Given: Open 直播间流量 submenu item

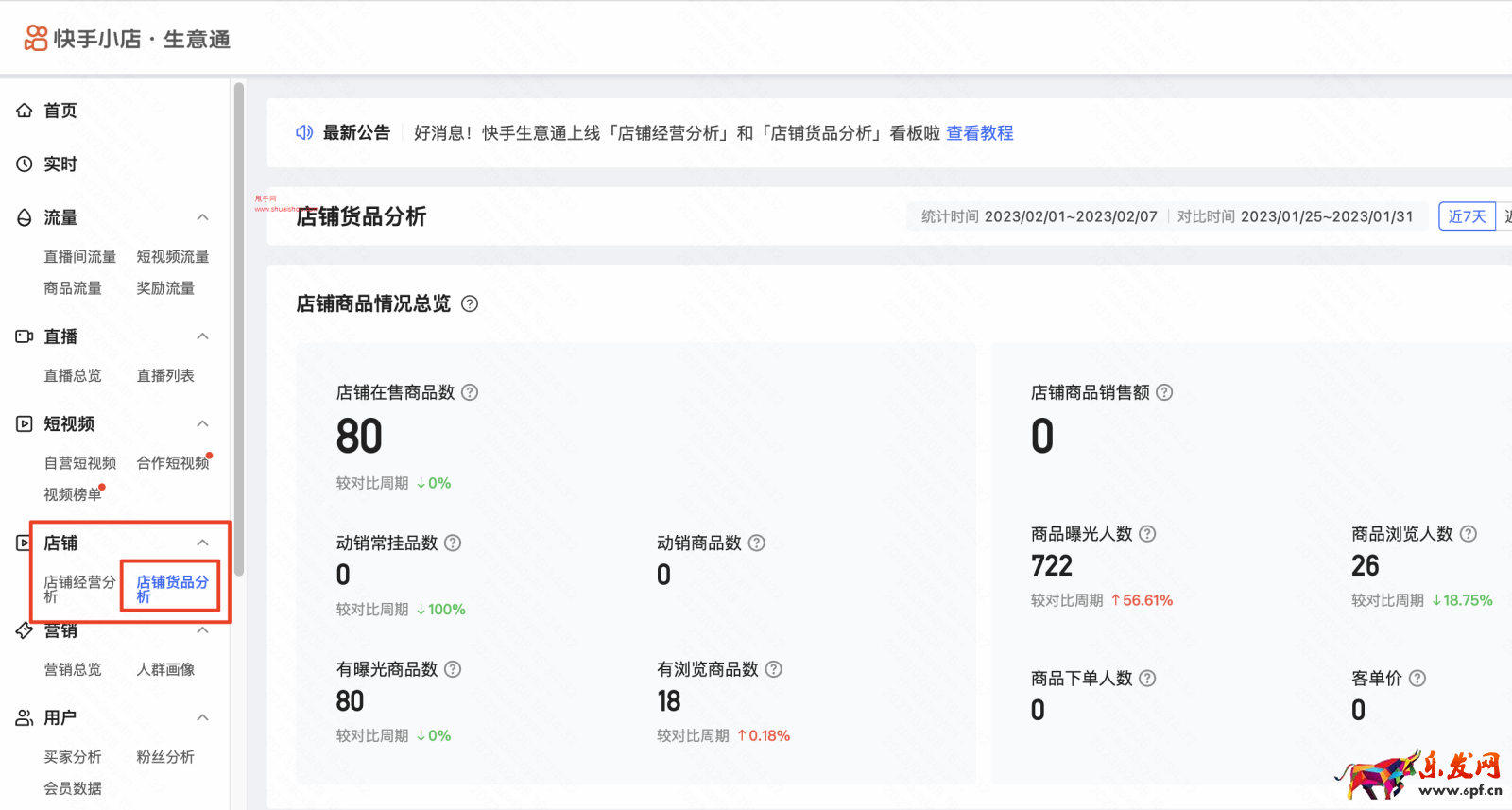Looking at the screenshot, I should coord(80,257).
